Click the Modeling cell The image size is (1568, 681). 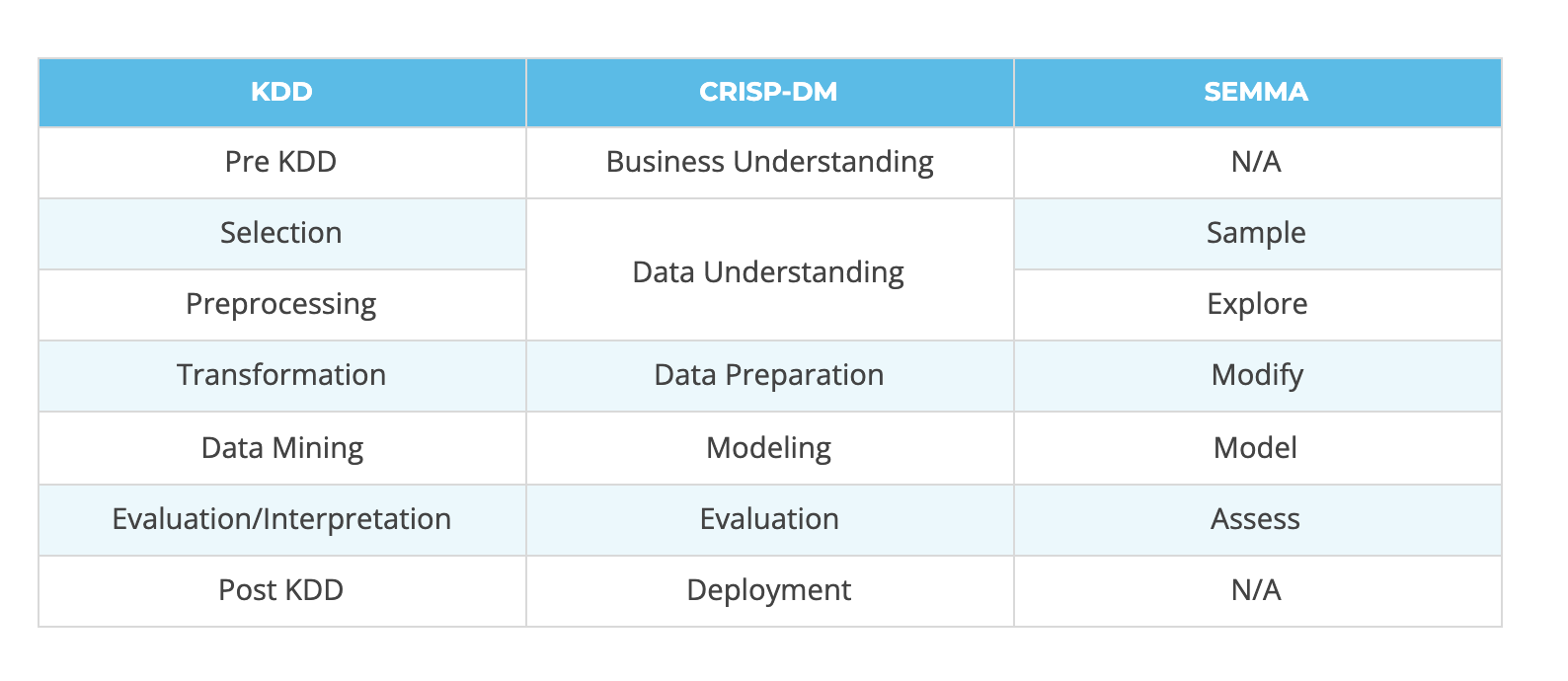(x=768, y=448)
